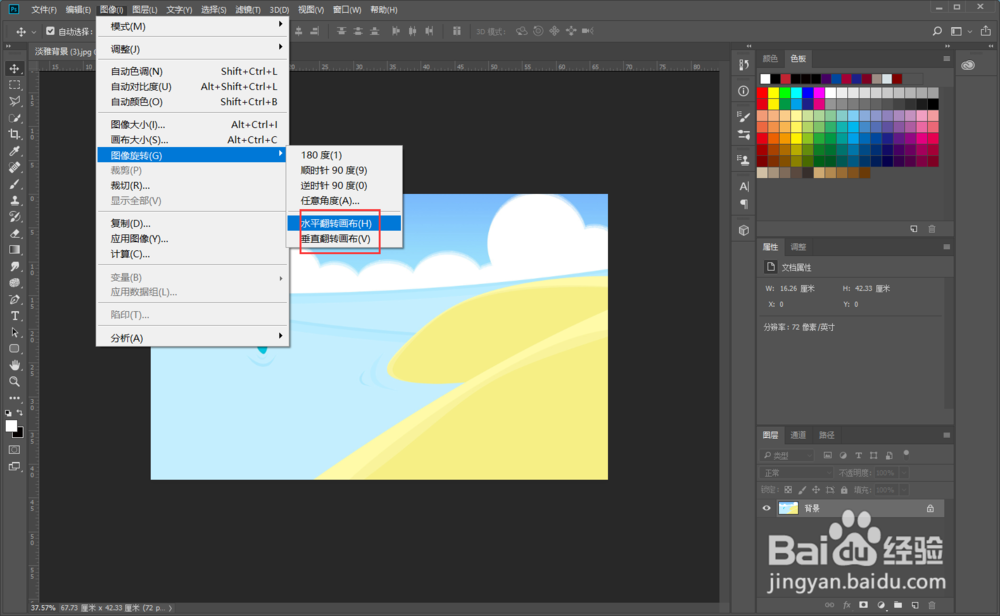Select the Crop tool
The width and height of the screenshot is (1000, 616).
tap(14, 135)
